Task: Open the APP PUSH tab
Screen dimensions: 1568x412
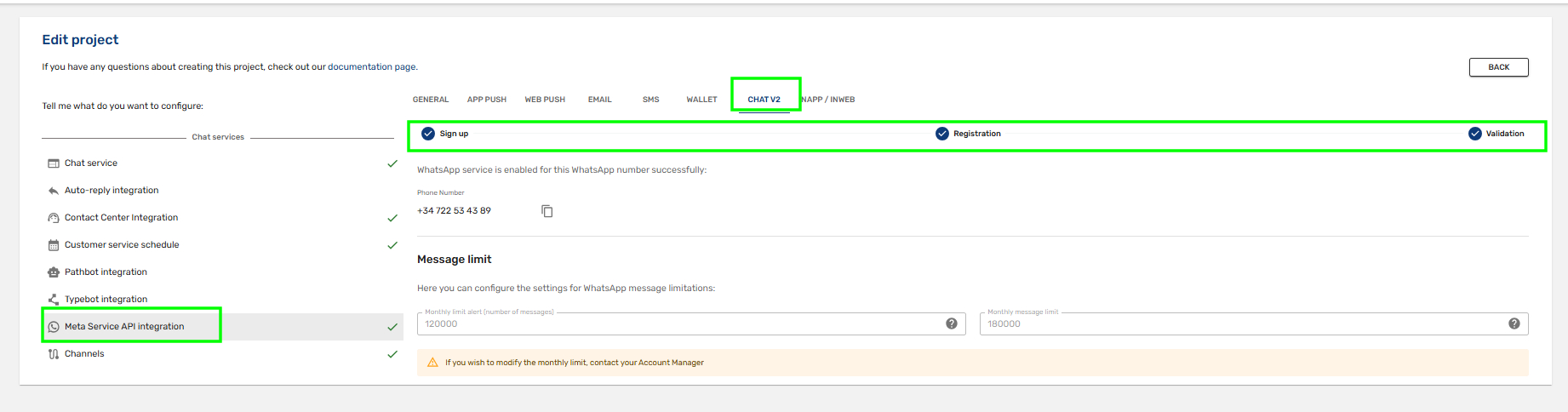Action: pos(487,100)
